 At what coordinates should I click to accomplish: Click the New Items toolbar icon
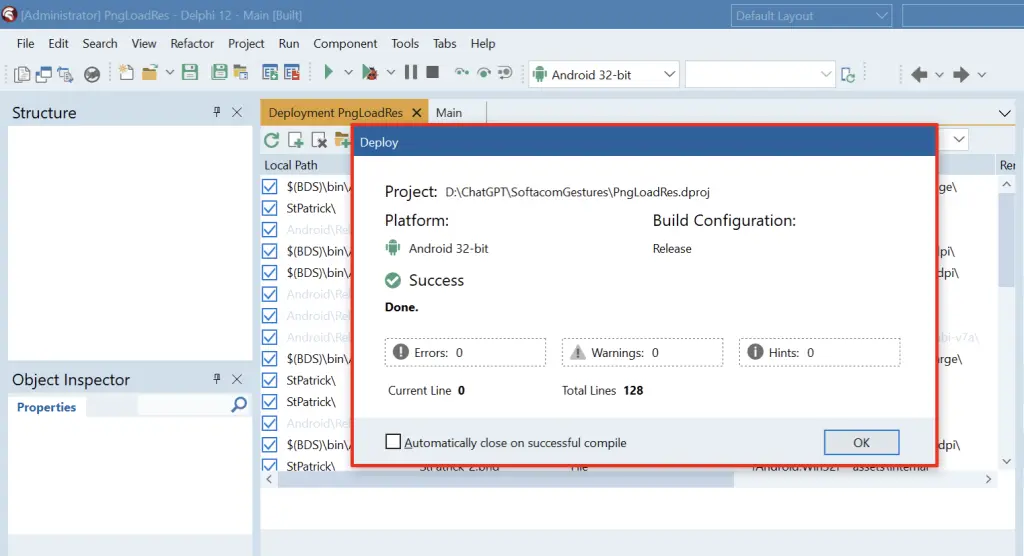tap(126, 73)
